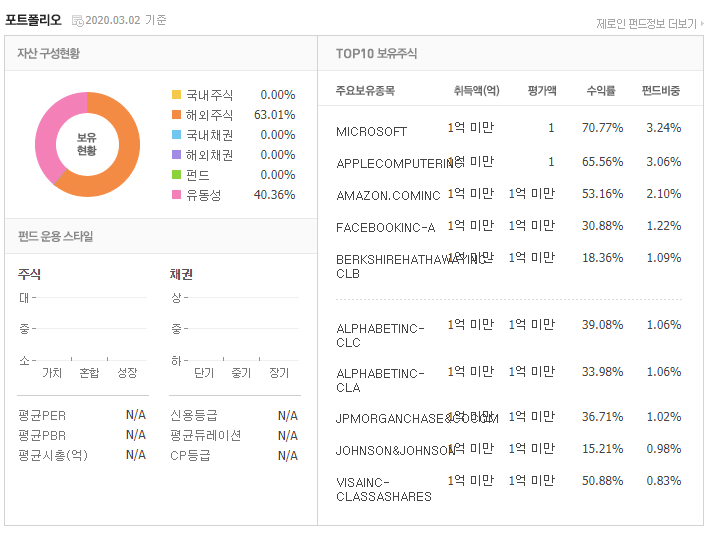The width and height of the screenshot is (722, 539).
Task: Click the 평가액 column header
Action: pyautogui.click(x=542, y=91)
